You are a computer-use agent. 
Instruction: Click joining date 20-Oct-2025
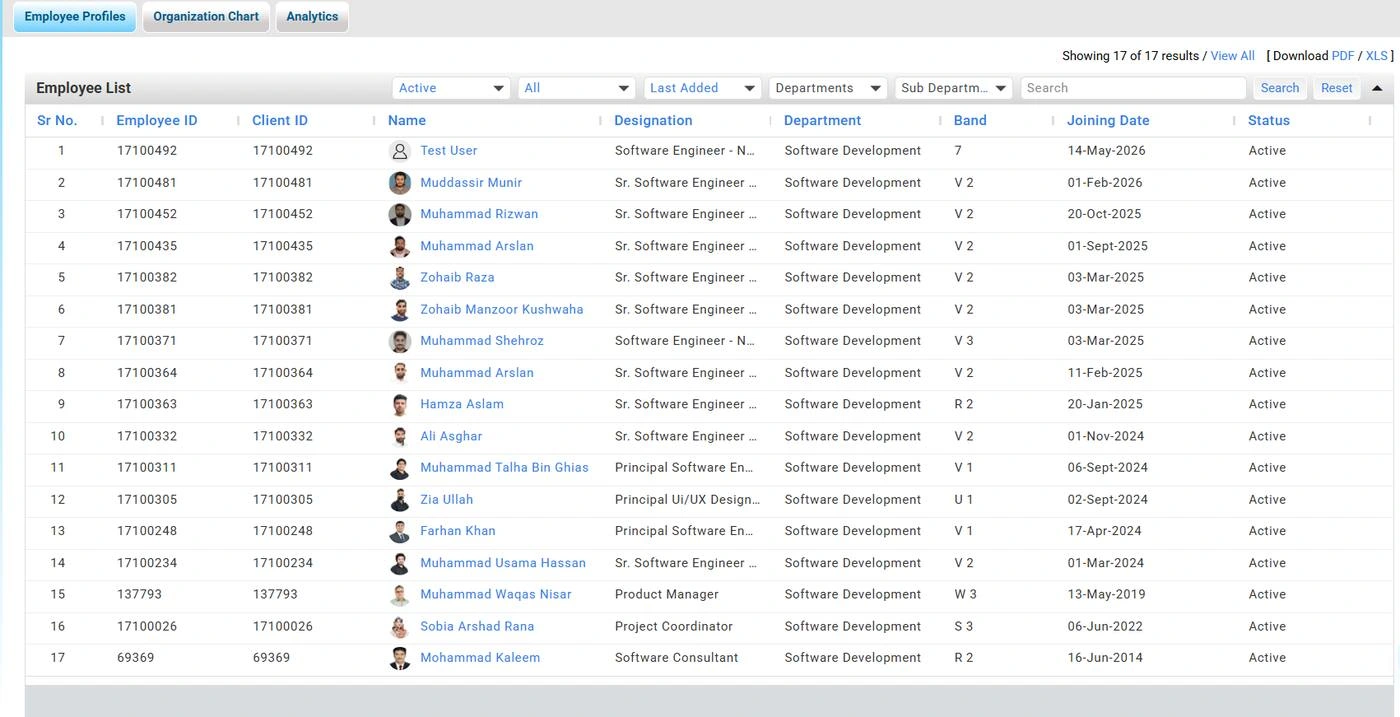pos(1105,214)
